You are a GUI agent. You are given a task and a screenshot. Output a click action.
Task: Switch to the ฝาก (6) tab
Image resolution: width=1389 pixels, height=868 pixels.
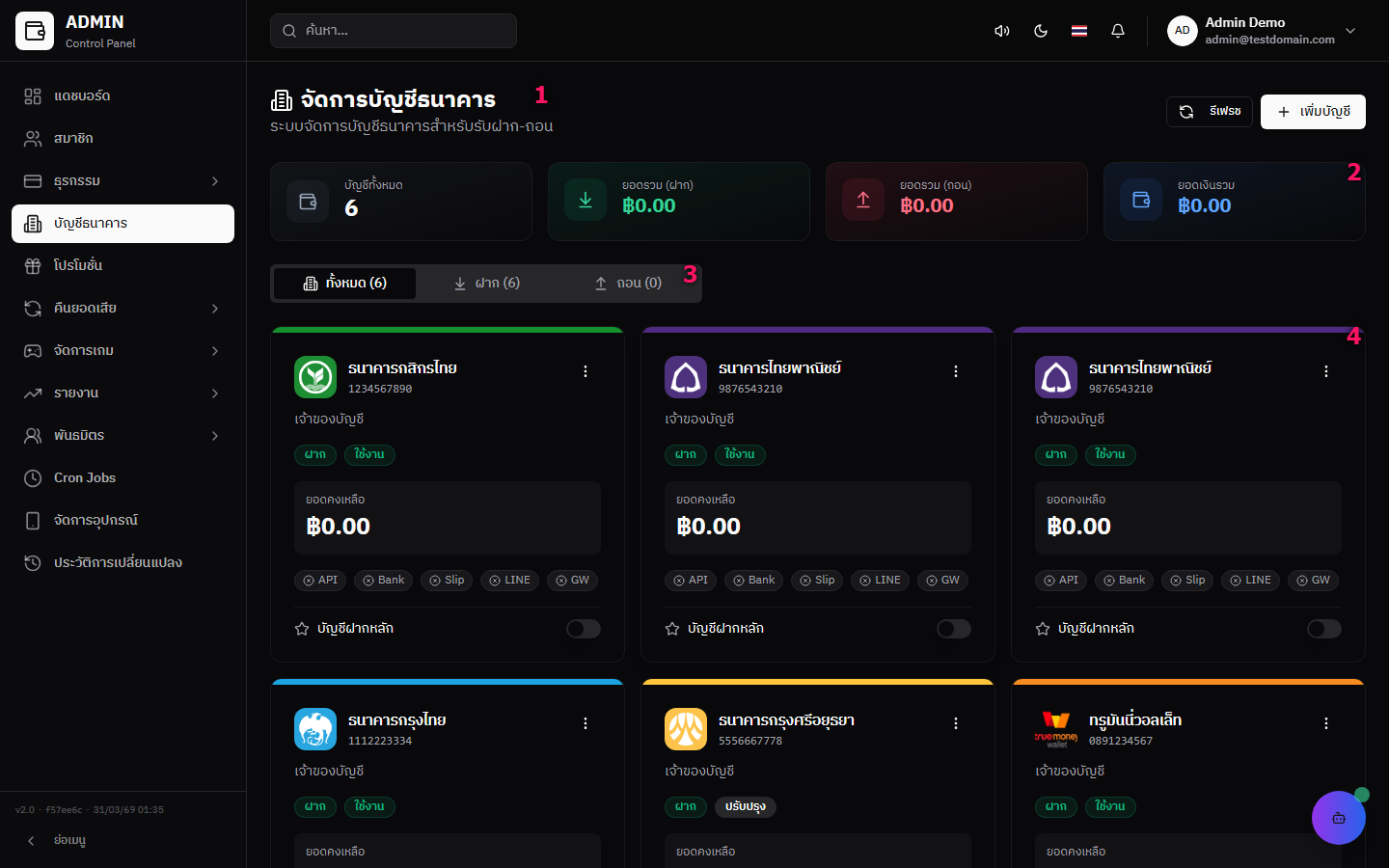(x=487, y=284)
